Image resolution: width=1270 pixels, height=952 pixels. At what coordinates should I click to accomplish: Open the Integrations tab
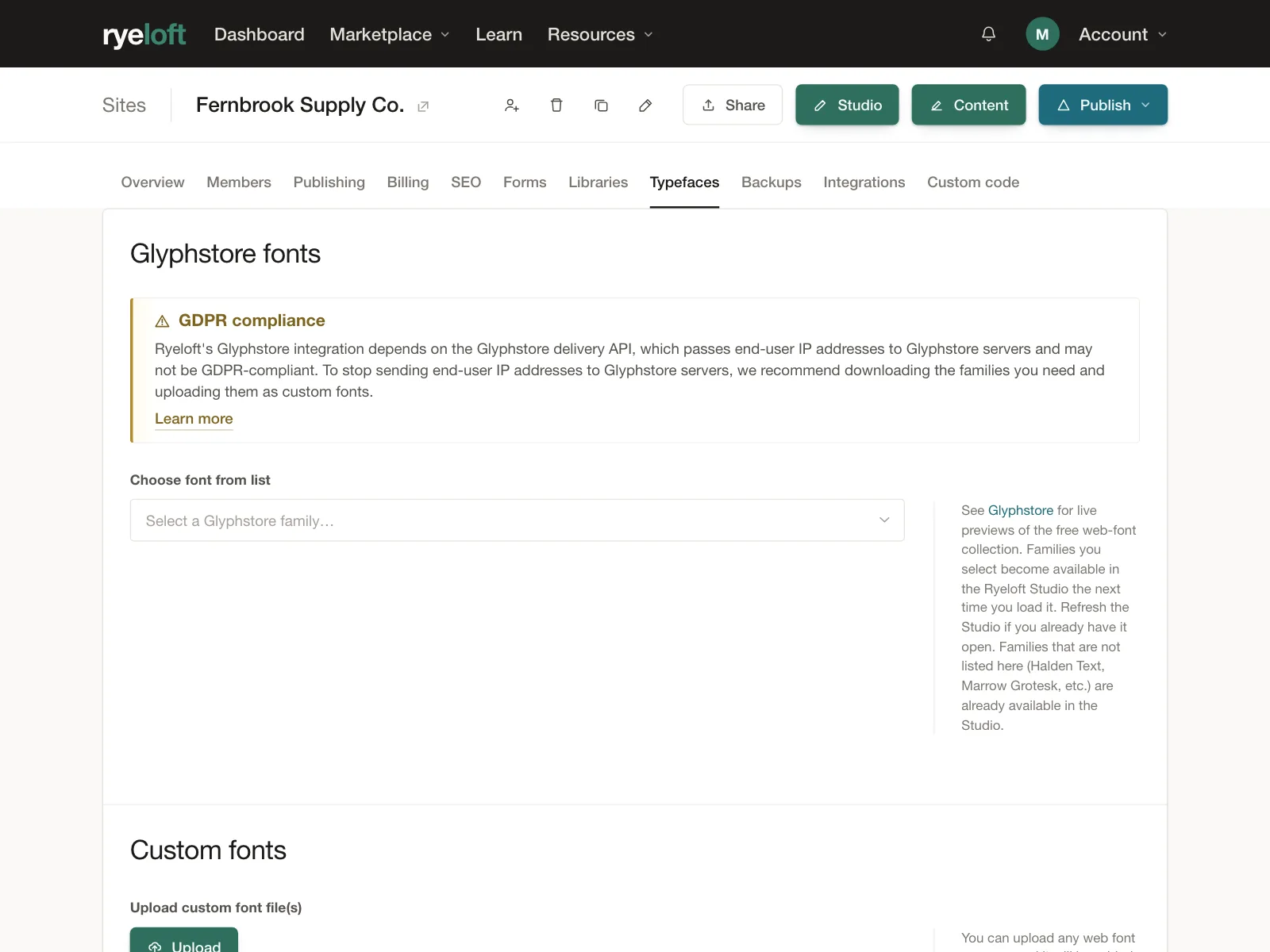pyautogui.click(x=864, y=182)
